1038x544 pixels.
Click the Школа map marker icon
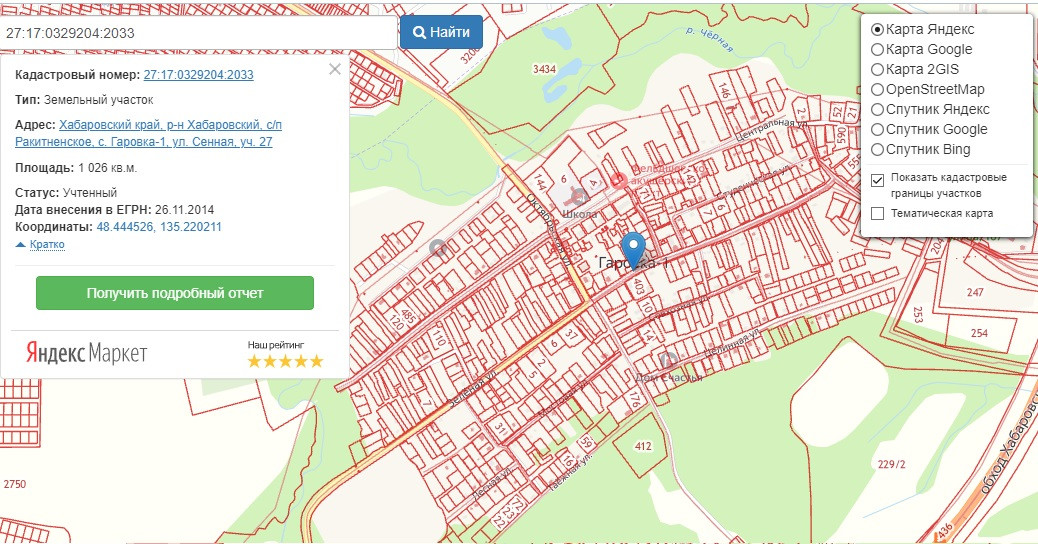click(x=580, y=196)
